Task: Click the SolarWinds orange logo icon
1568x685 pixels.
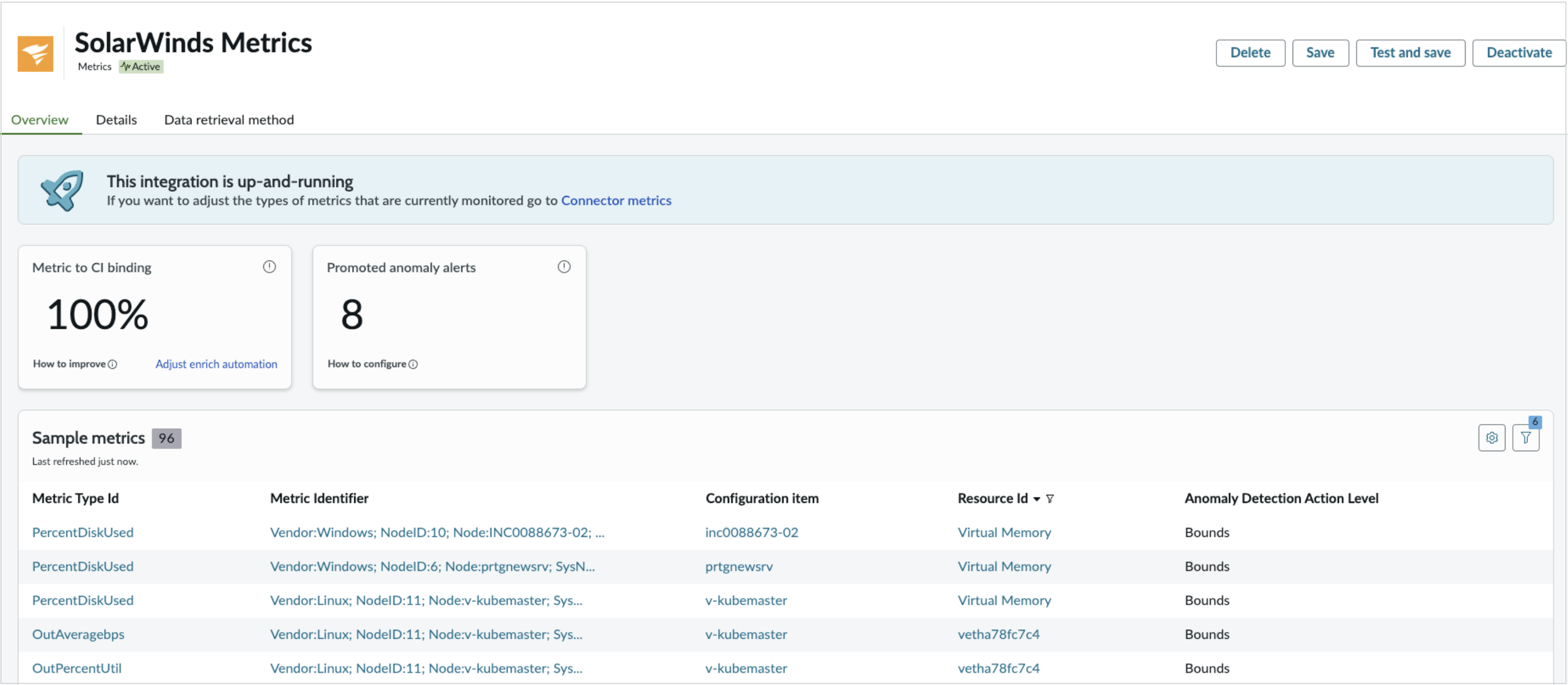Action: point(35,54)
